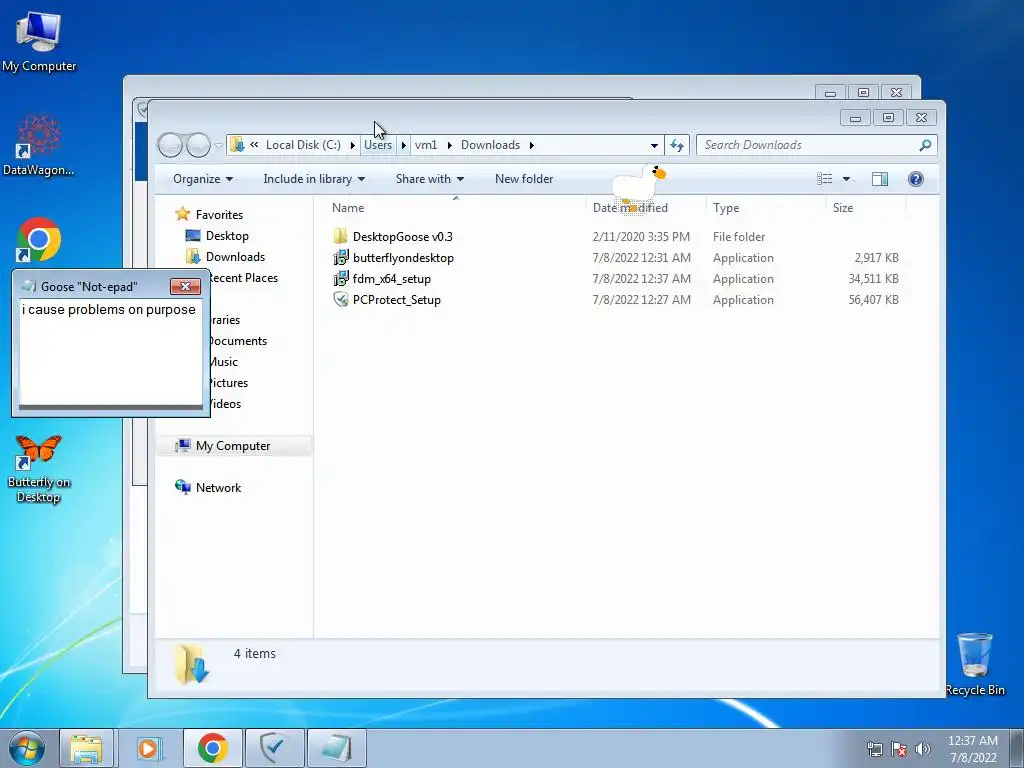Open Windows Explorer from the taskbar
The image size is (1024, 768).
87,748
